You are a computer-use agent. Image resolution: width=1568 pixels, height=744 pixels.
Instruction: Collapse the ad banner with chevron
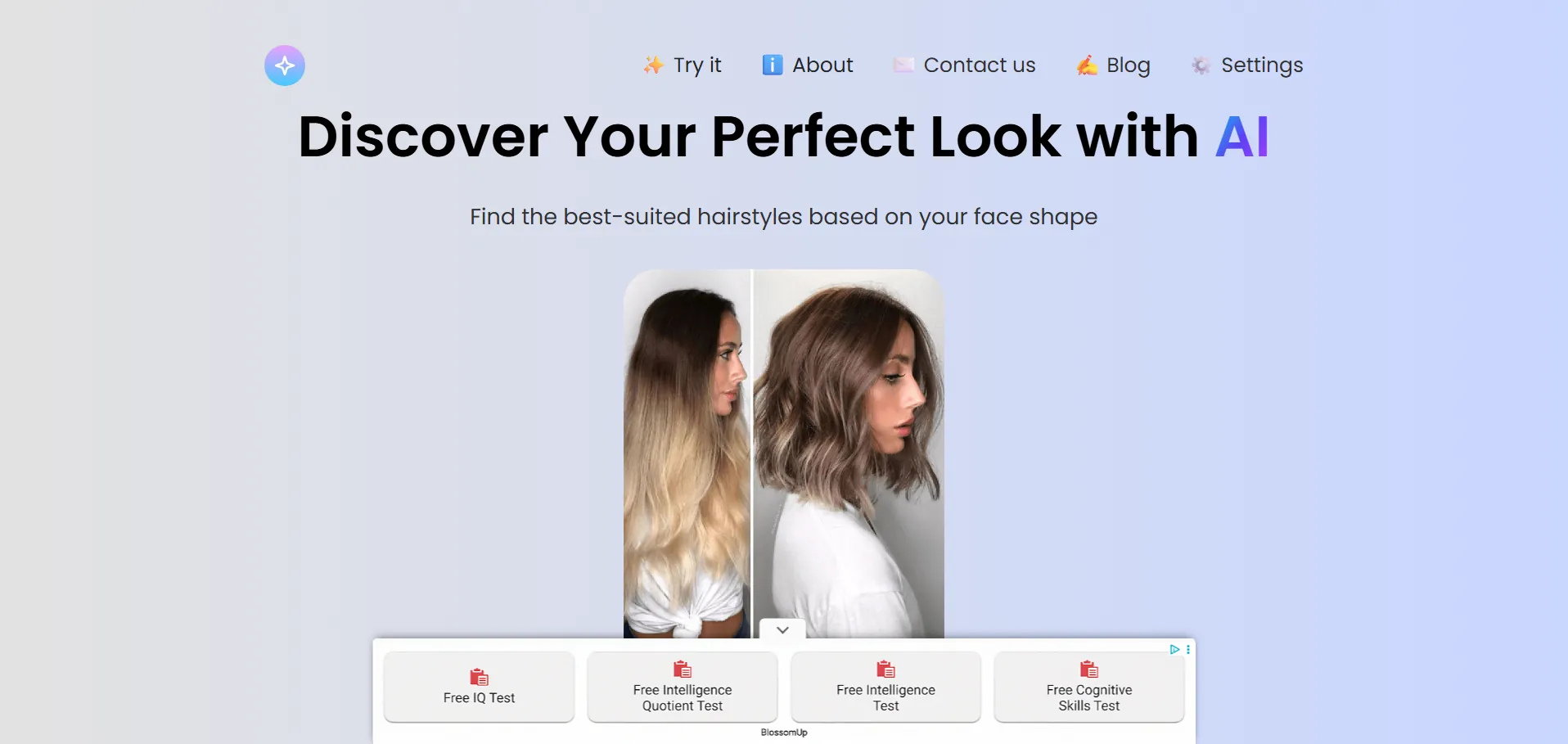click(782, 629)
